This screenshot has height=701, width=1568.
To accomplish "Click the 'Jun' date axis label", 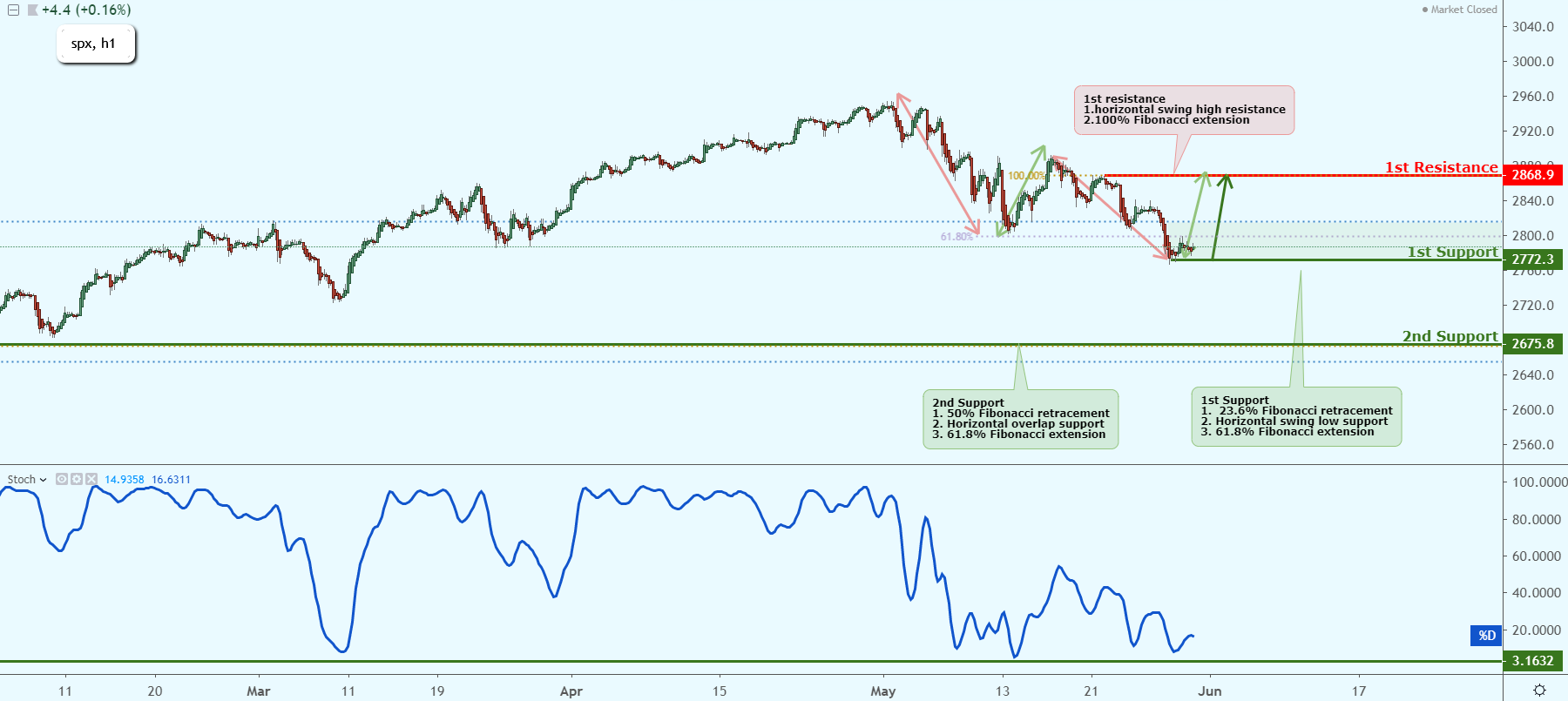I will 1209,691.
